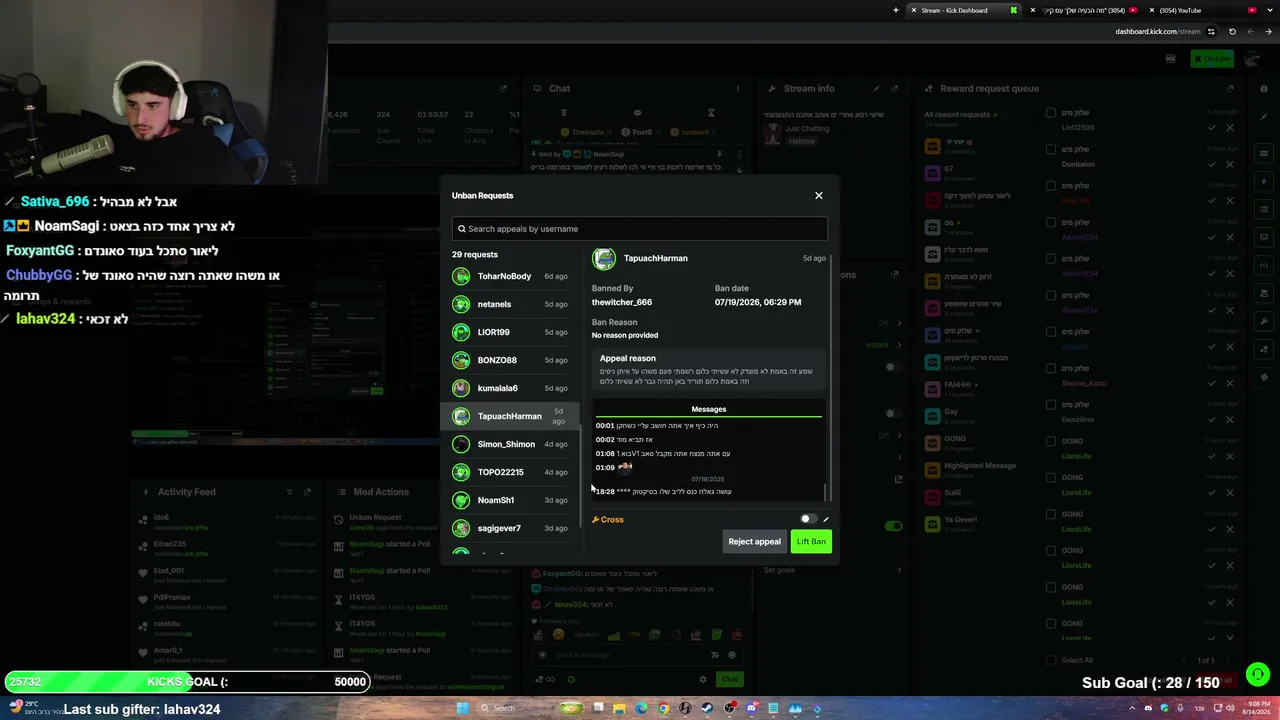
Task: Click the Lift Ban button
Action: click(811, 542)
